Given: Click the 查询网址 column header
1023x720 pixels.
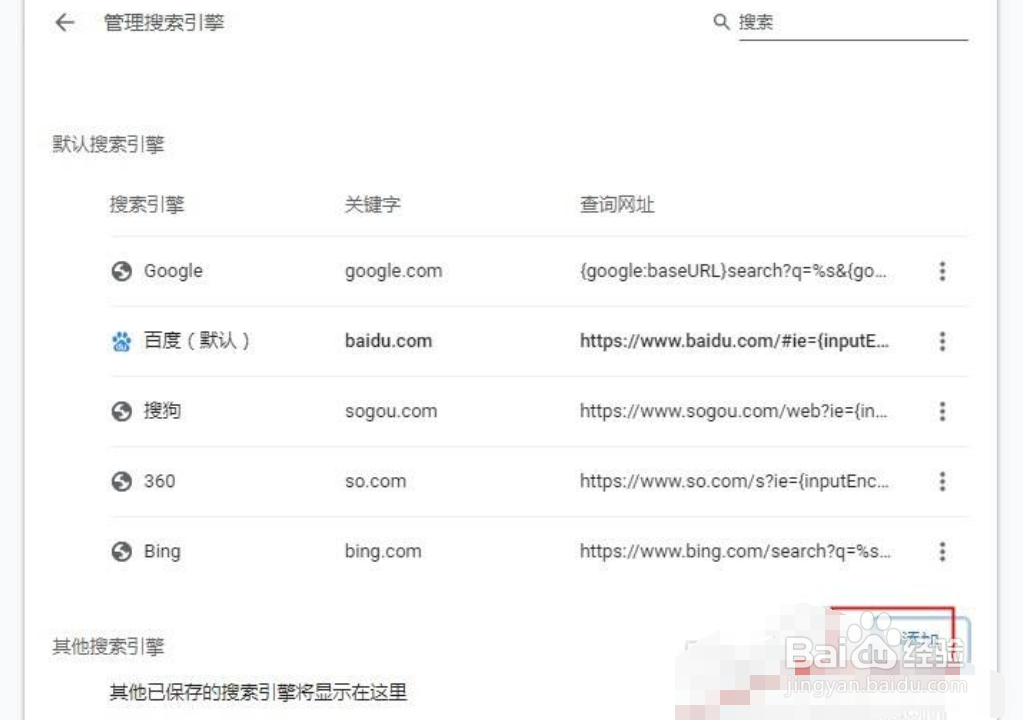Looking at the screenshot, I should pyautogui.click(x=617, y=205).
